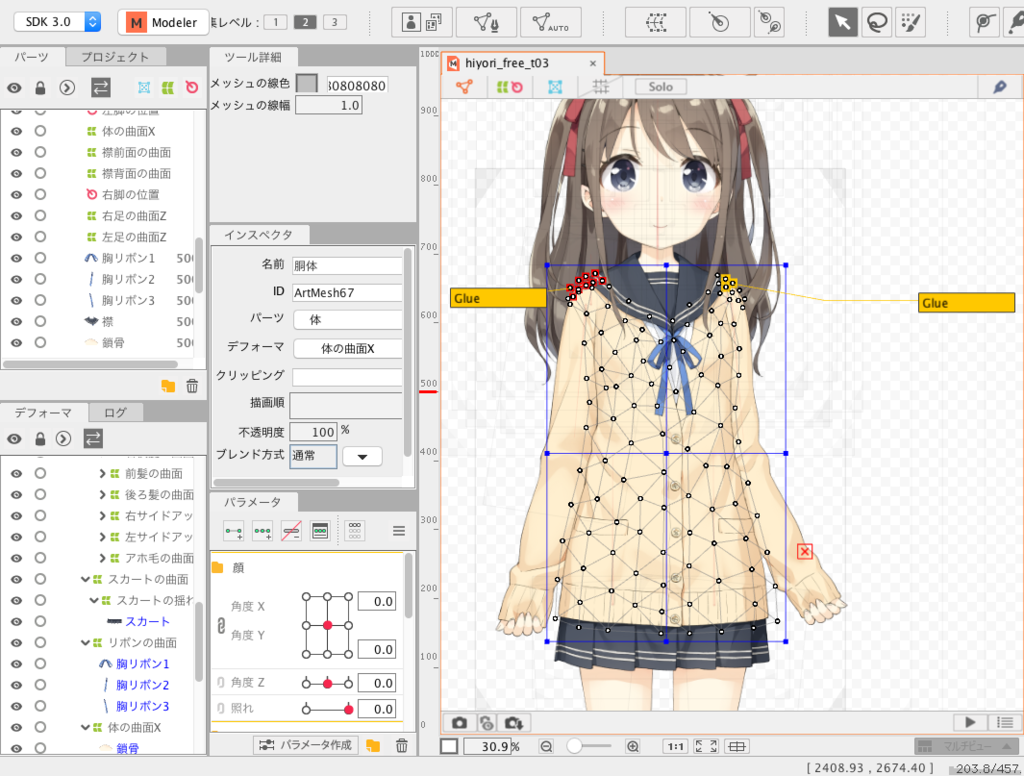Create new folder in parts panel
Screen dimensions: 1024x776
[168, 386]
